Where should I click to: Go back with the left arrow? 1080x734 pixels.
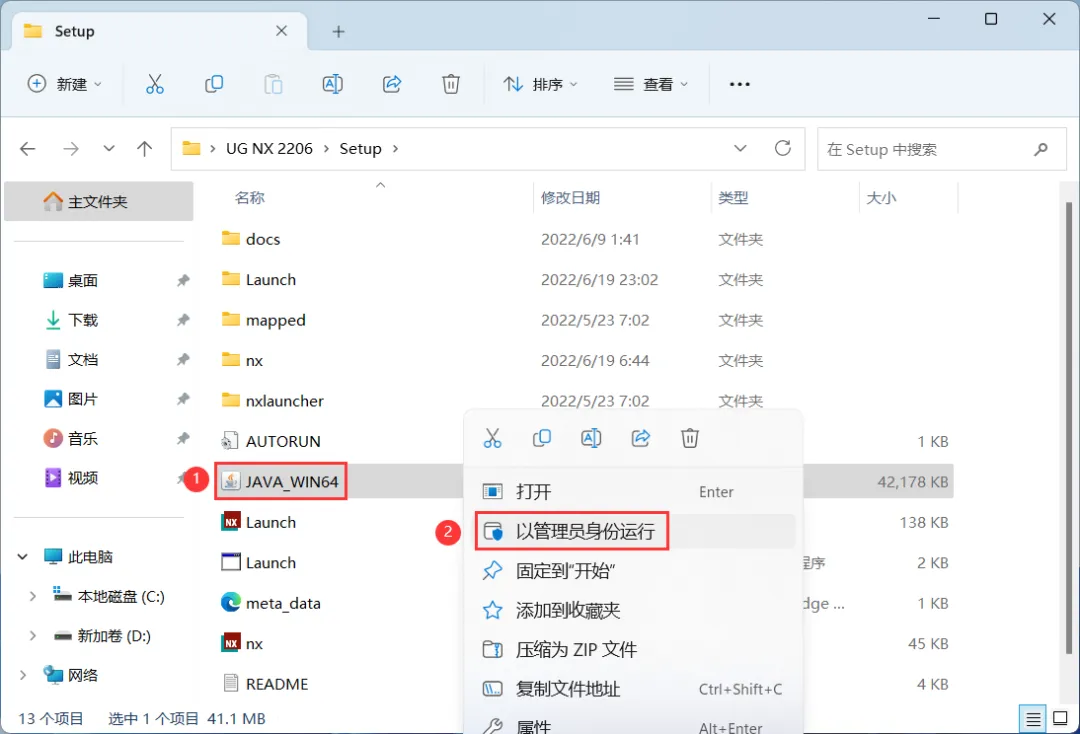28,149
